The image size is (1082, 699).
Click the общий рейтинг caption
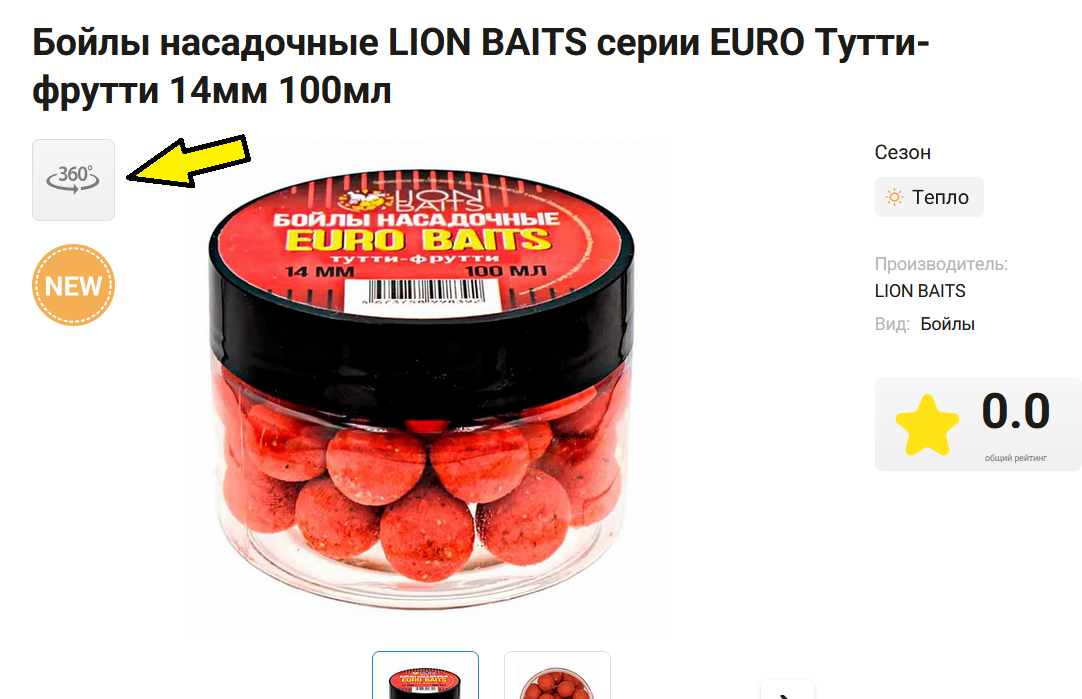1015,457
